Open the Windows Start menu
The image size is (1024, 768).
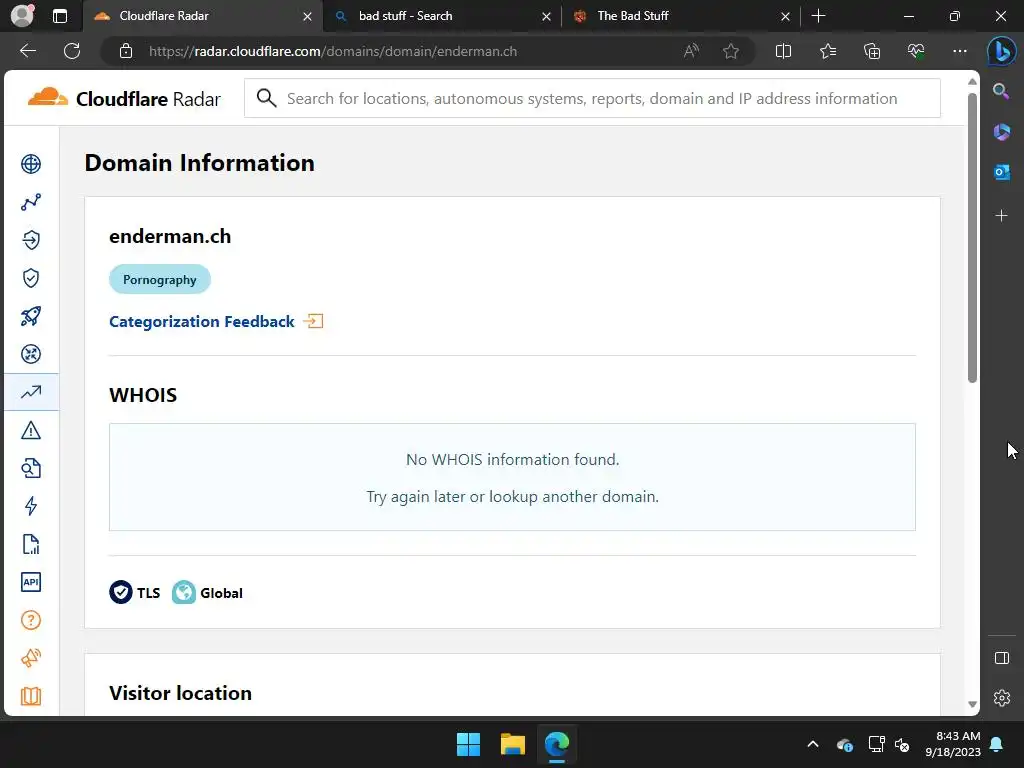pos(468,744)
